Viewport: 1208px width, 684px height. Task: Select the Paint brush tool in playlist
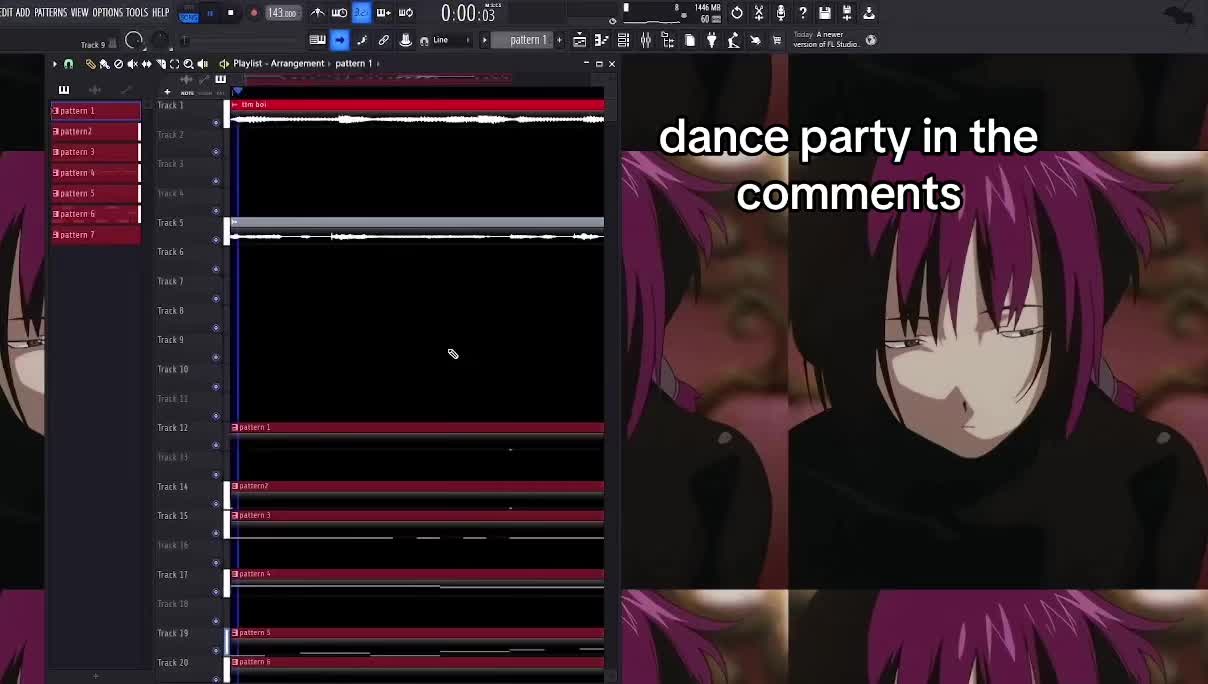pyautogui.click(x=104, y=64)
